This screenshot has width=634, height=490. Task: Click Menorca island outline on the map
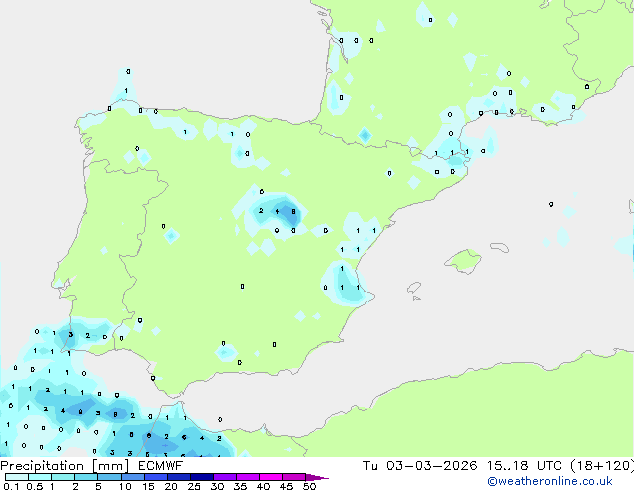(499, 247)
